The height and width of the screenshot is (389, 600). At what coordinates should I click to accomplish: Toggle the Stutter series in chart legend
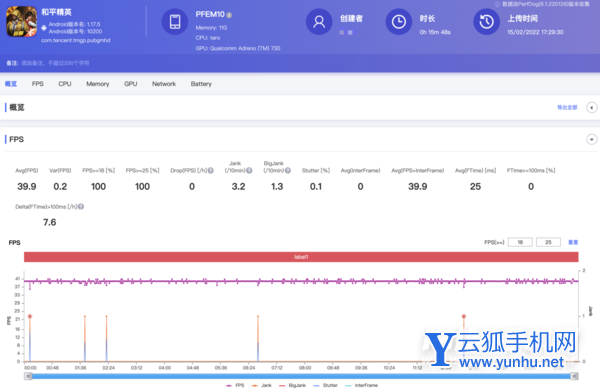tap(325, 385)
